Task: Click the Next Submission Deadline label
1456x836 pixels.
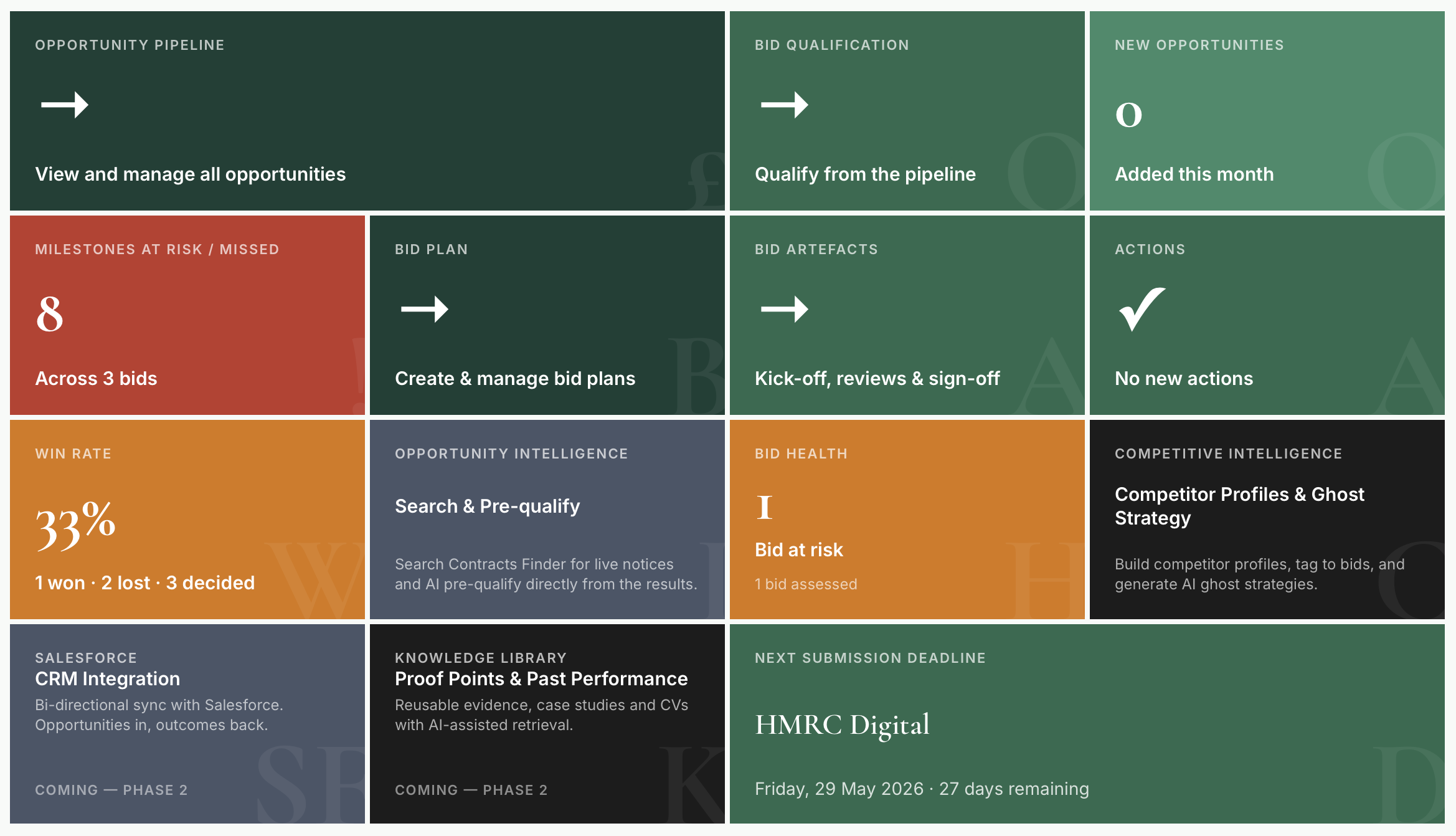Action: tap(871, 658)
